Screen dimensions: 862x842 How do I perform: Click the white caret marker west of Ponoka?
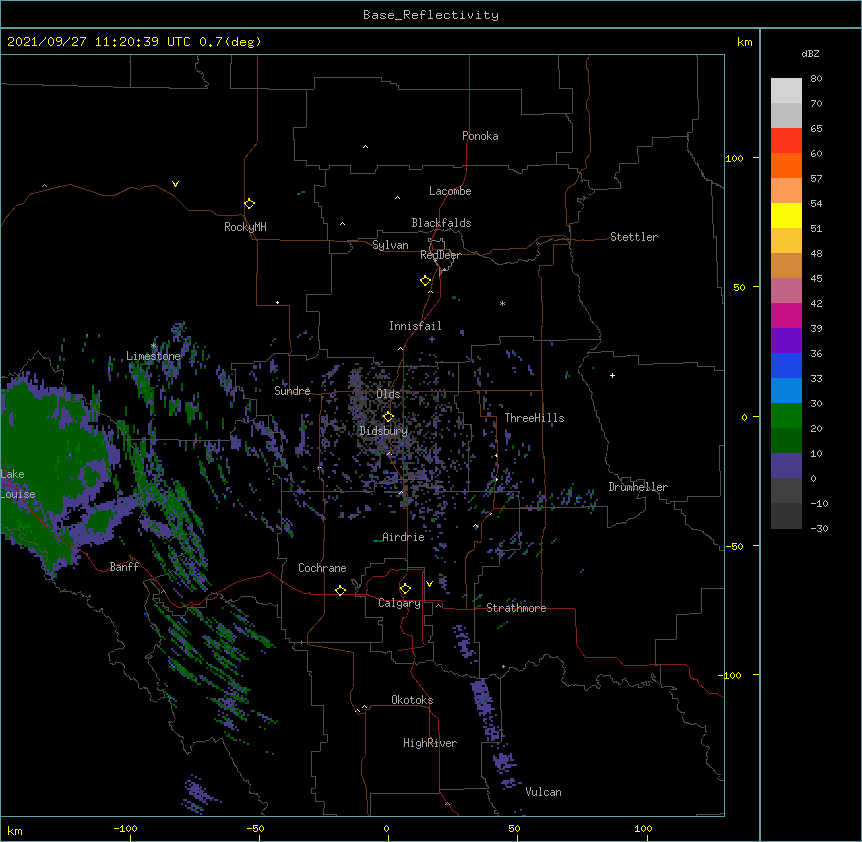365,147
